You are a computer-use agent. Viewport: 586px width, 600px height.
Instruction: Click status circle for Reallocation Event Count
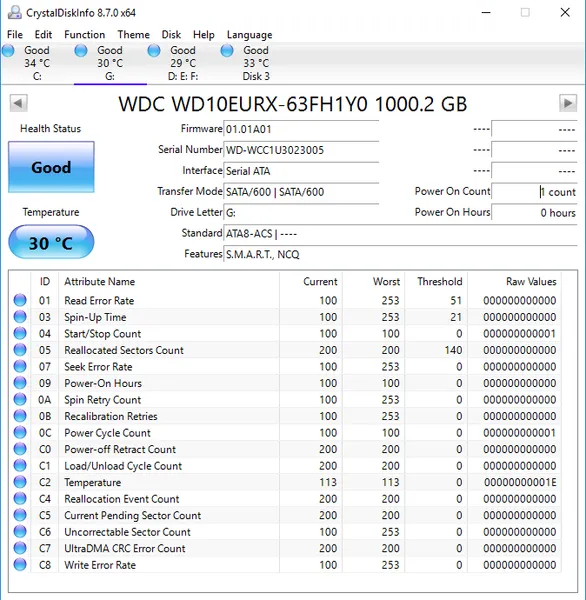pos(20,499)
